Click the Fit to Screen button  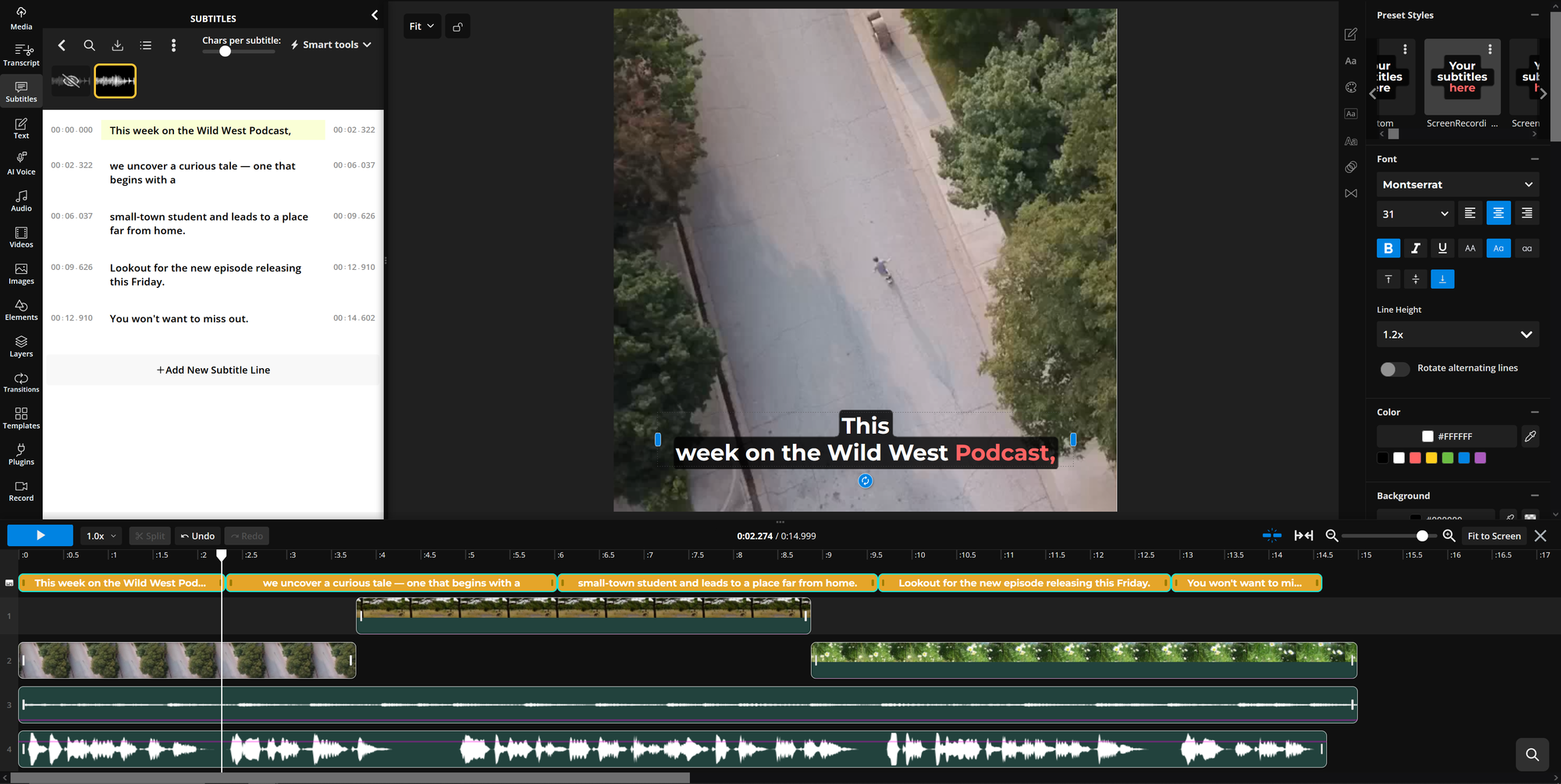(1492, 536)
